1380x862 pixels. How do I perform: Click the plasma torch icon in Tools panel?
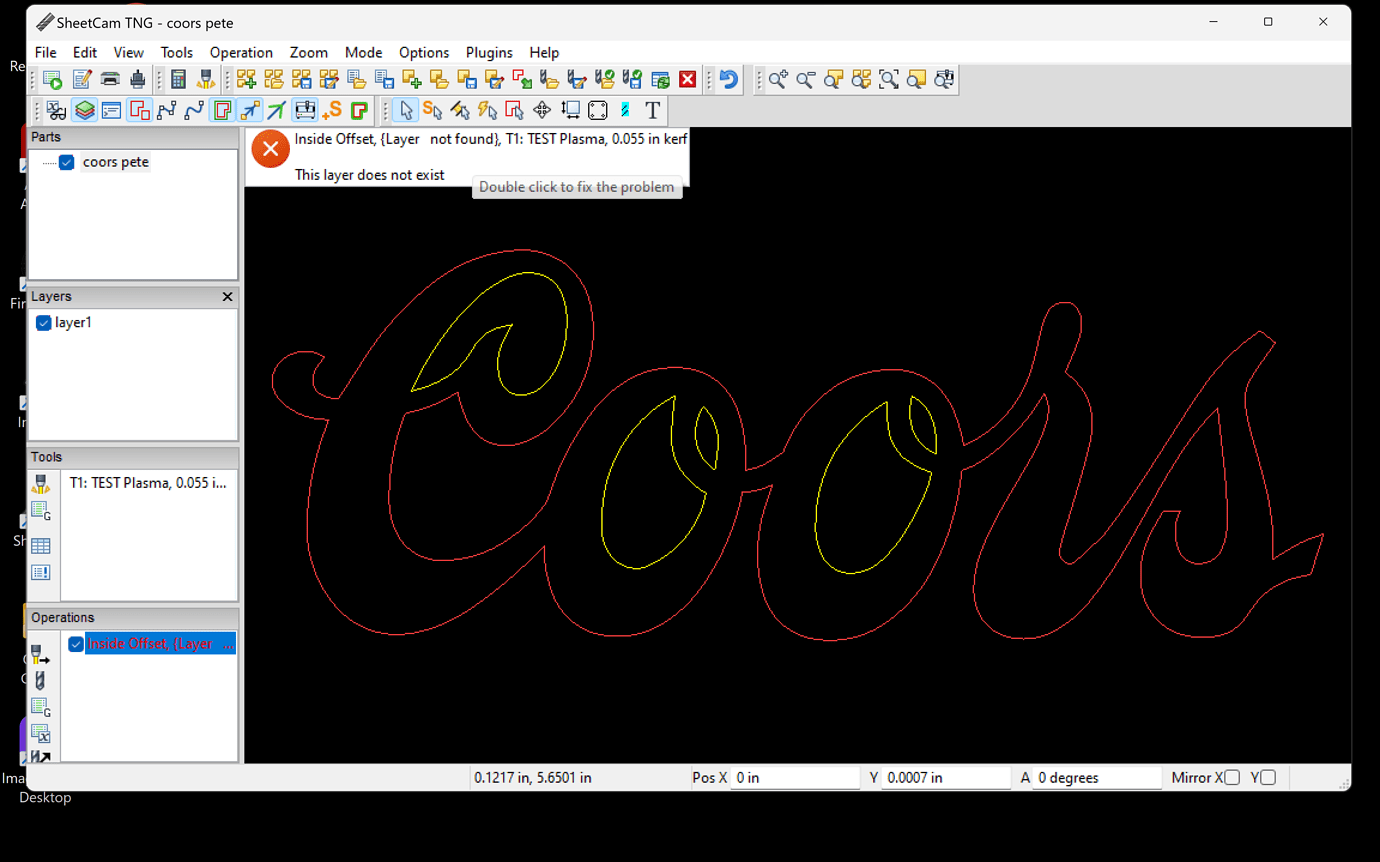(x=41, y=484)
